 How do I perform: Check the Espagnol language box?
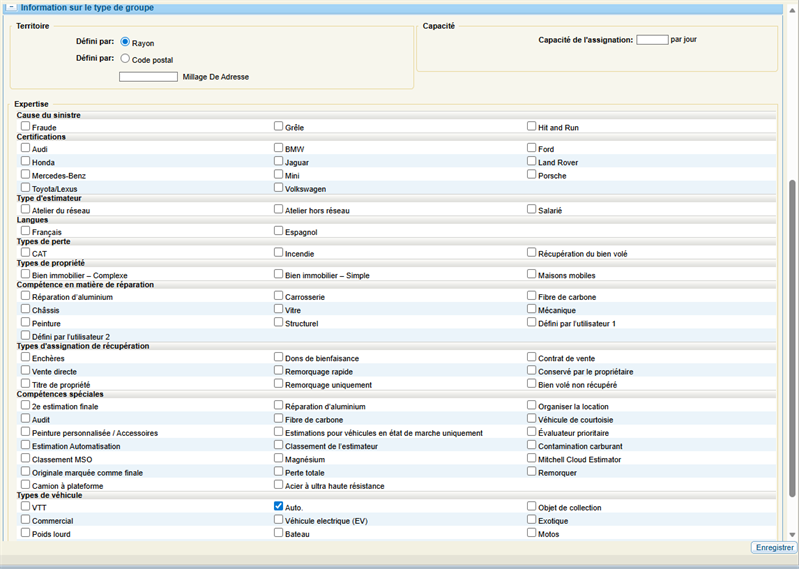[279, 231]
